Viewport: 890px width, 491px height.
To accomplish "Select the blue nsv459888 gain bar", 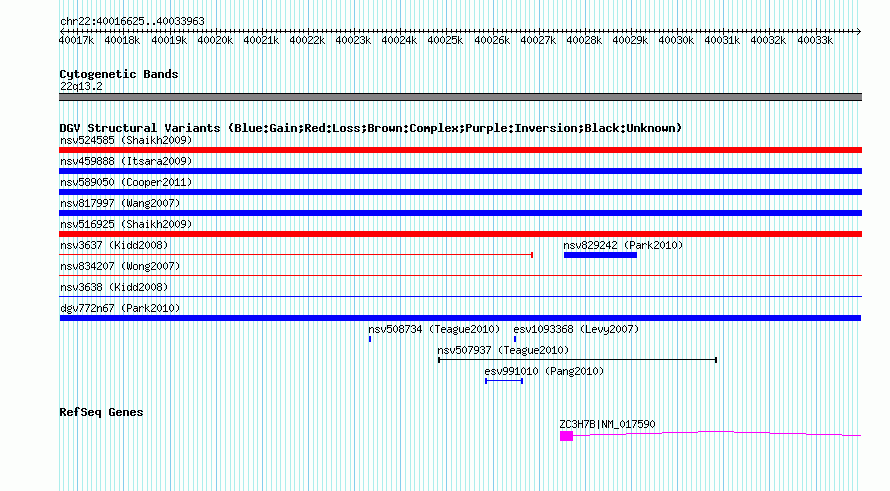I will pos(460,171).
